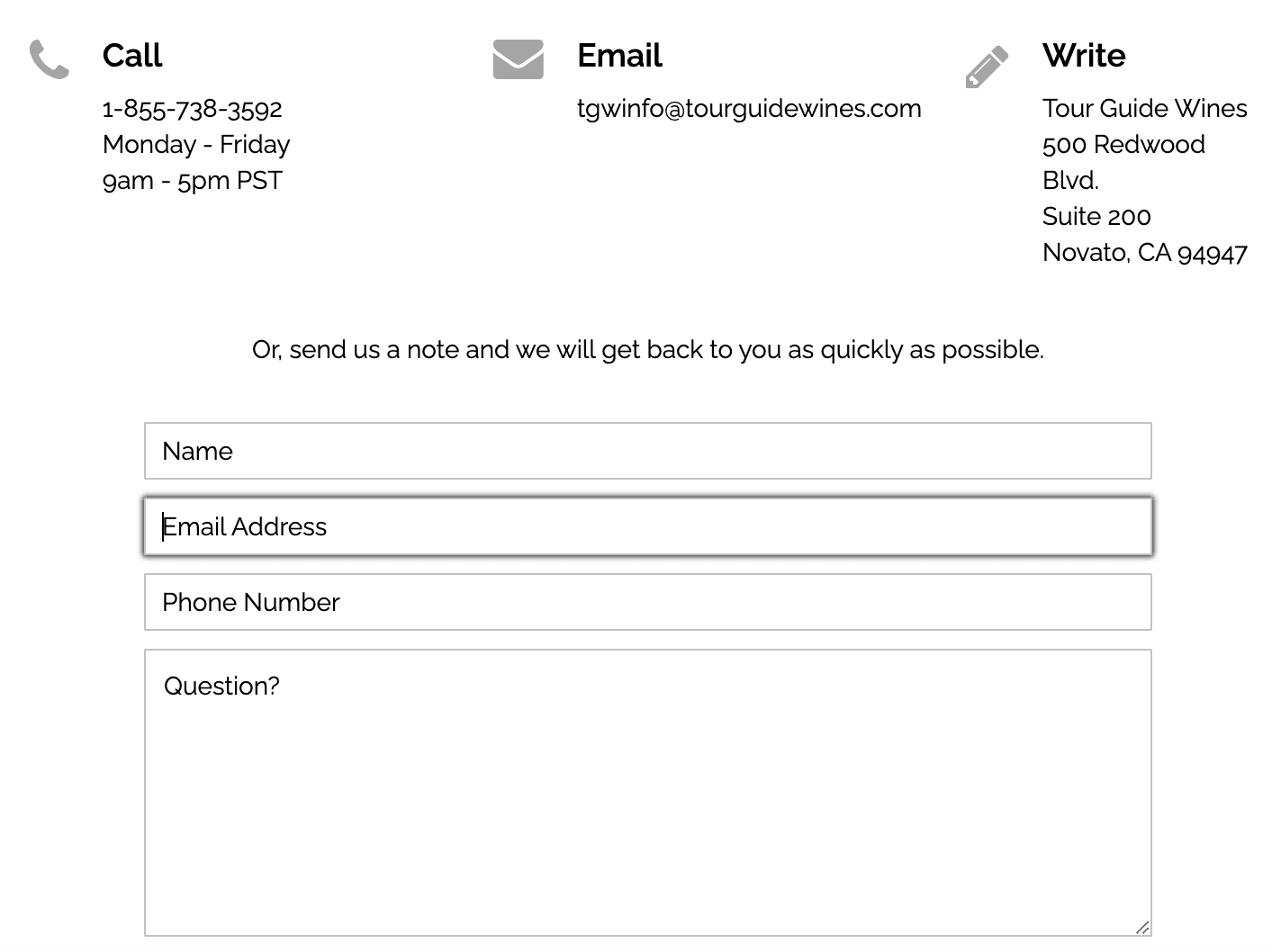The width and height of the screenshot is (1272, 952).
Task: Click the Novato, CA 94947 line
Action: point(1145,253)
